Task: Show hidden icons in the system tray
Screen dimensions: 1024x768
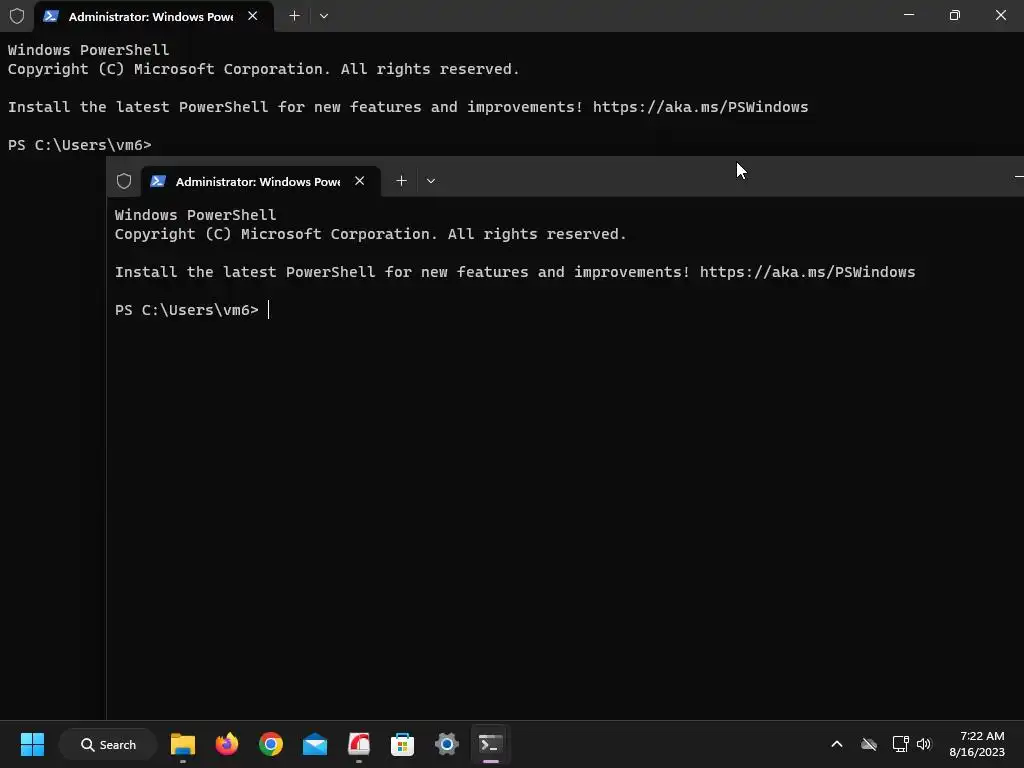Action: click(837, 744)
